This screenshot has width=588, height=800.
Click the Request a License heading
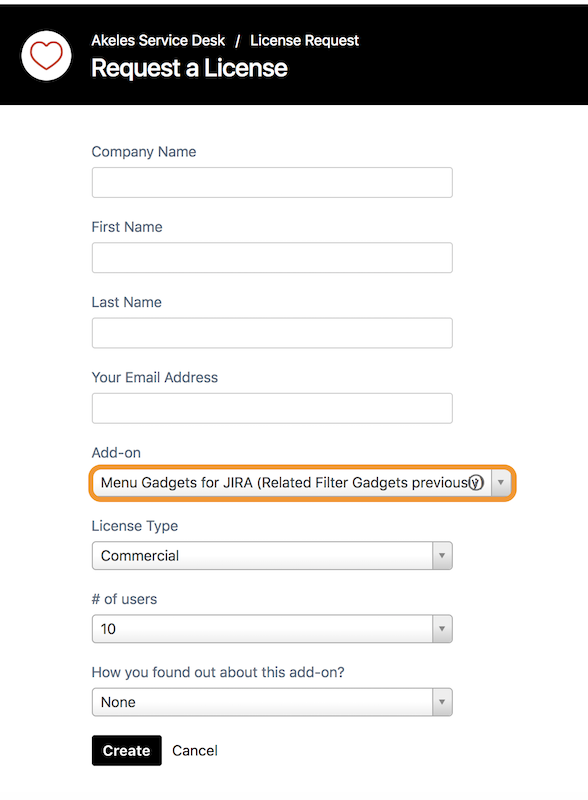[189, 68]
